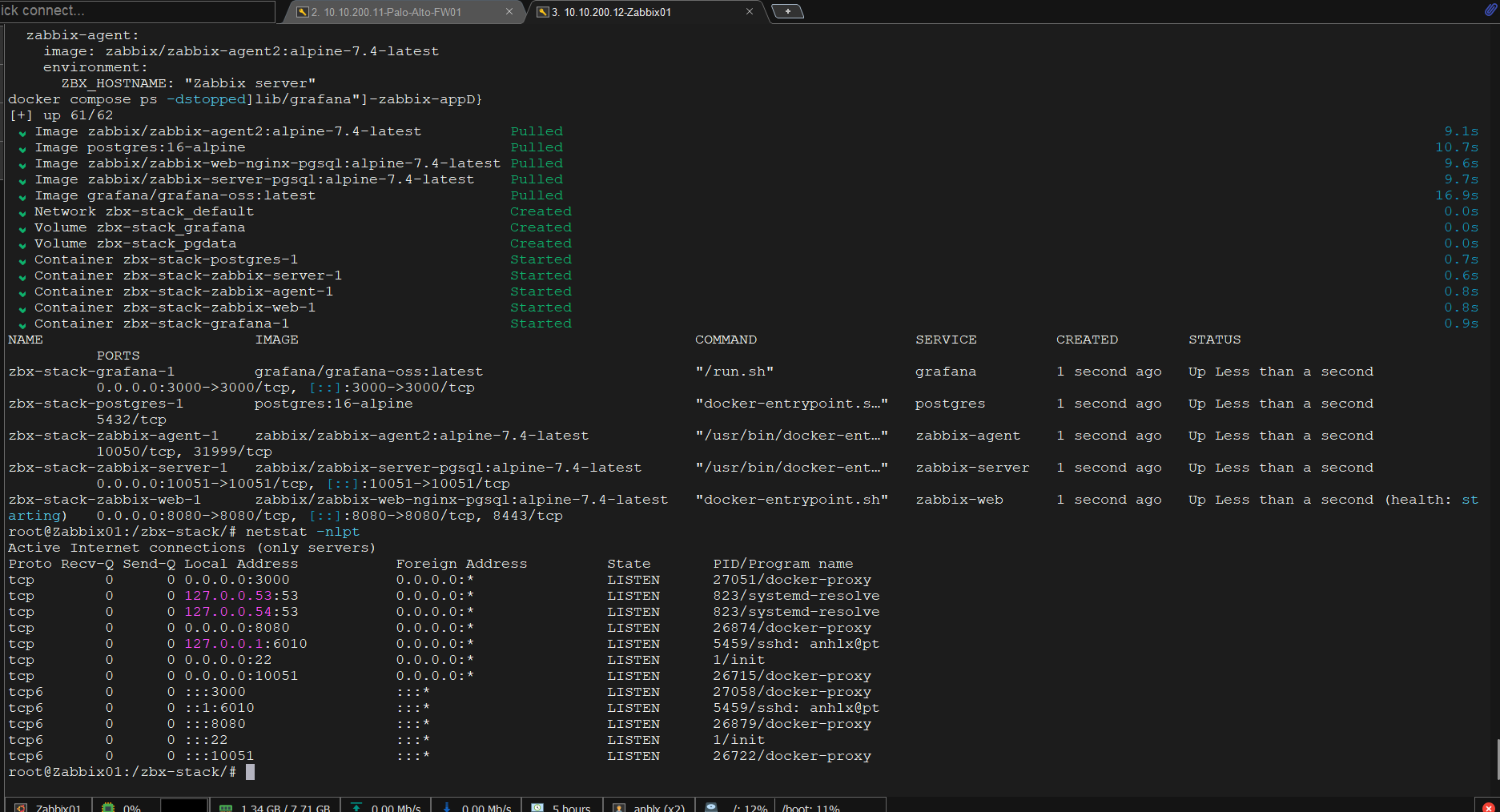Click 'Image postgres:16-alpine' pulled line

click(140, 147)
